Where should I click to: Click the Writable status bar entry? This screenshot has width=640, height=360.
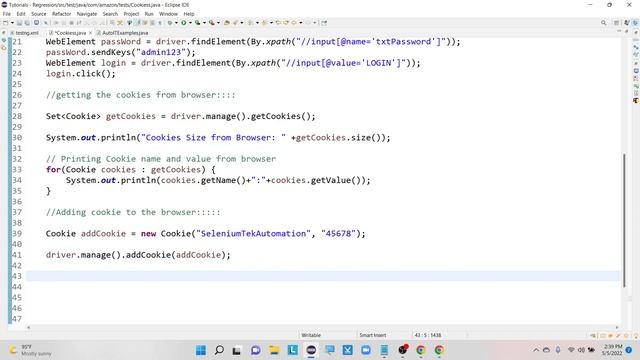tap(311, 335)
